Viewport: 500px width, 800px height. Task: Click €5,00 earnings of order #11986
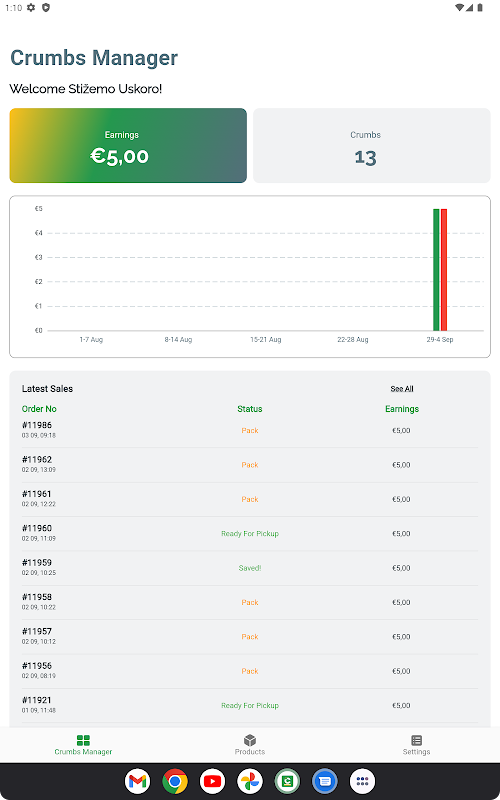(x=401, y=431)
